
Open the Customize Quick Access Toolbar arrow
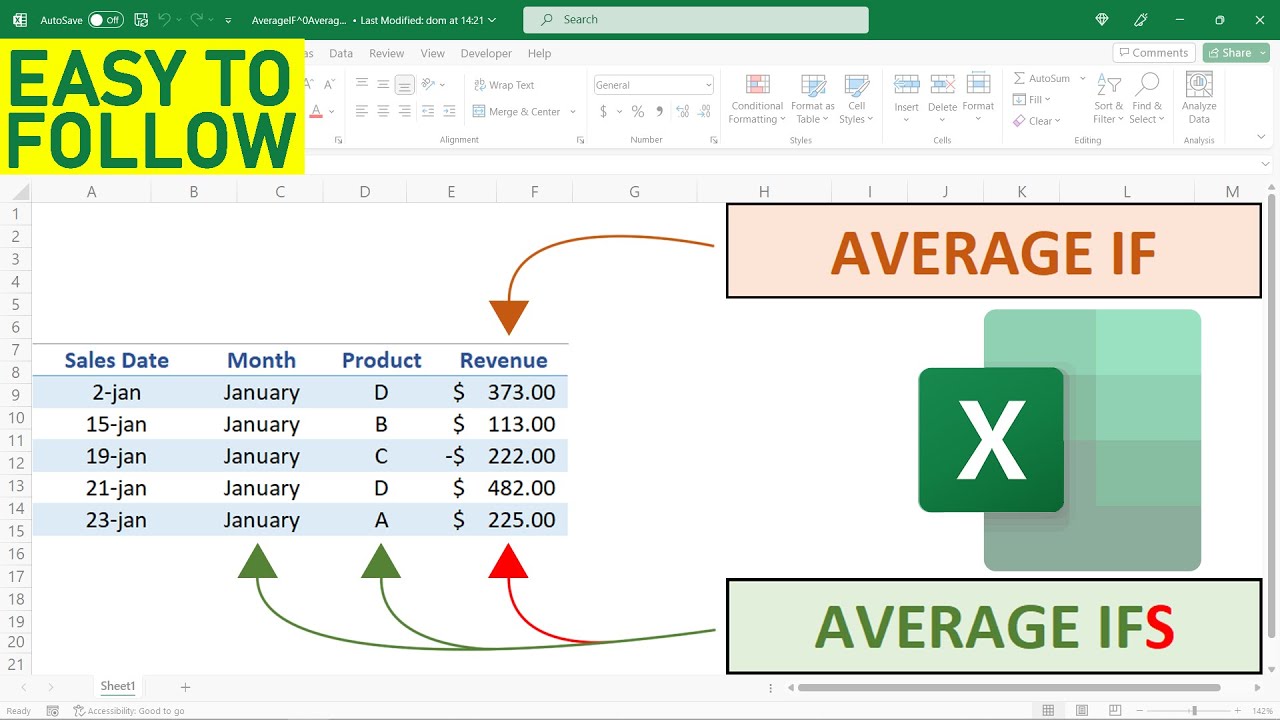tap(229, 20)
